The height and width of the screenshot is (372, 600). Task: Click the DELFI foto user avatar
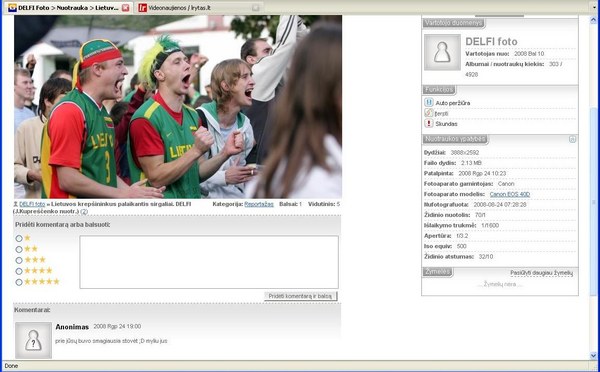point(442,52)
